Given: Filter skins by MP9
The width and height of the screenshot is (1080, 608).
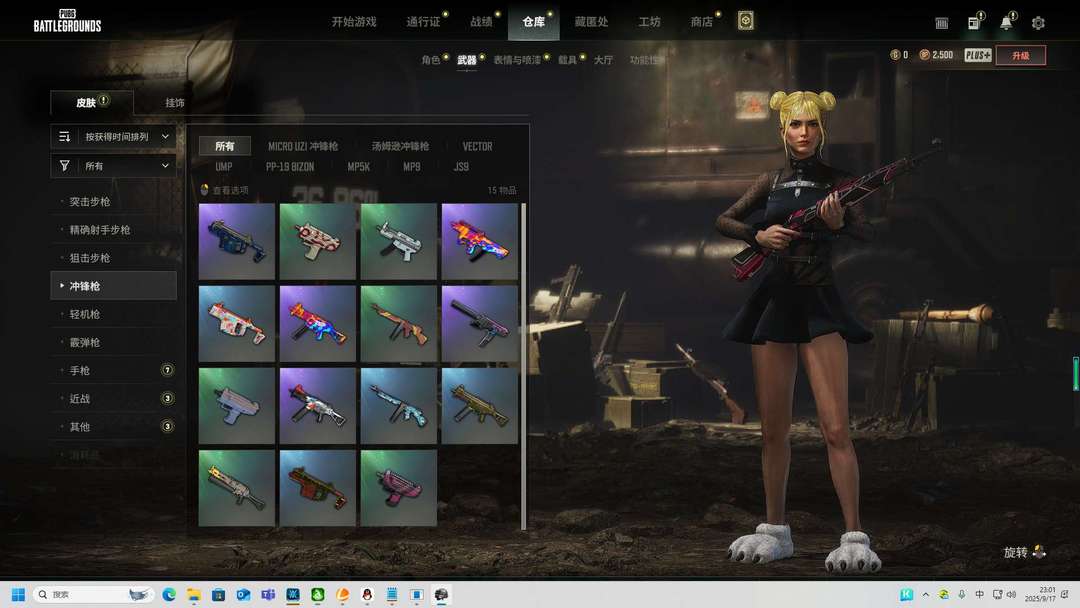Looking at the screenshot, I should click(x=412, y=167).
